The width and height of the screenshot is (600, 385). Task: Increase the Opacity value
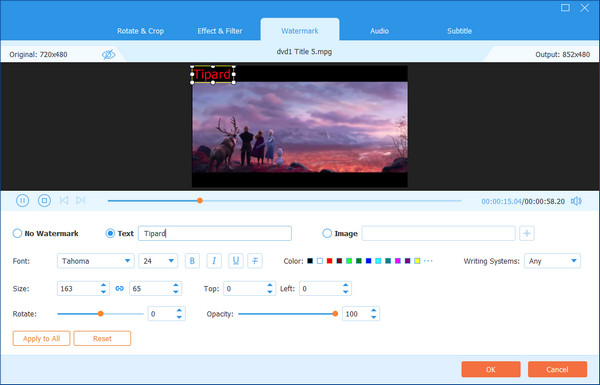click(x=373, y=310)
